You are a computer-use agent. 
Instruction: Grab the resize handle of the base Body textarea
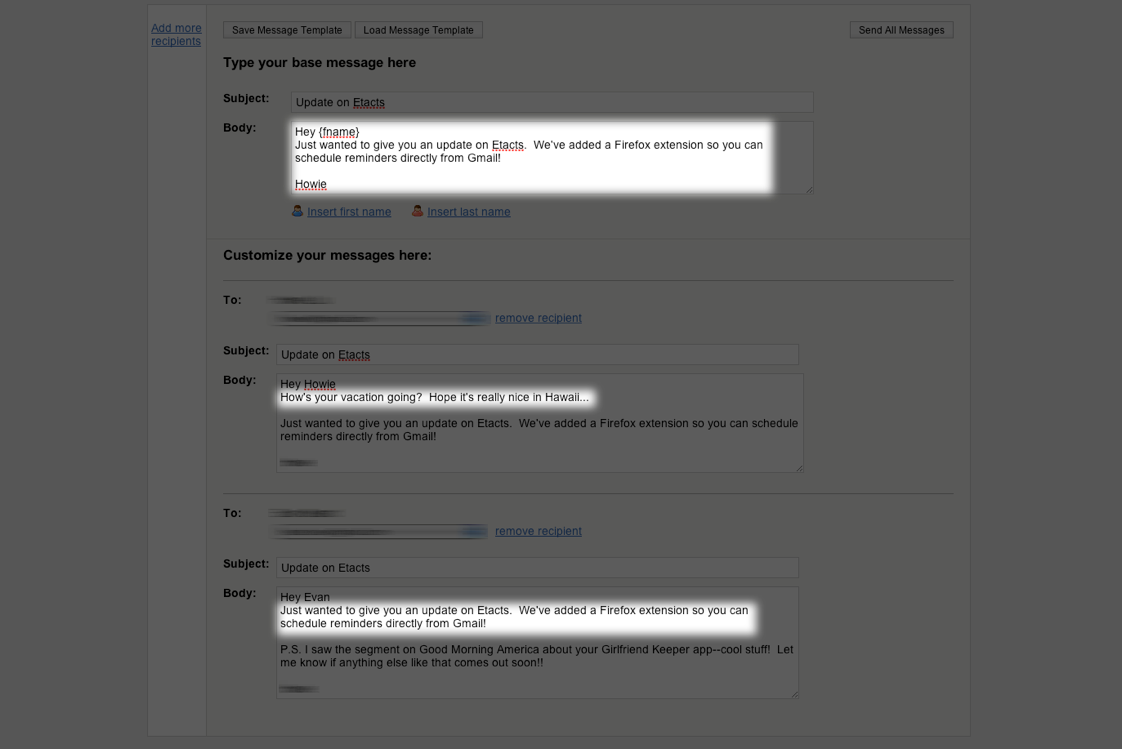point(809,190)
